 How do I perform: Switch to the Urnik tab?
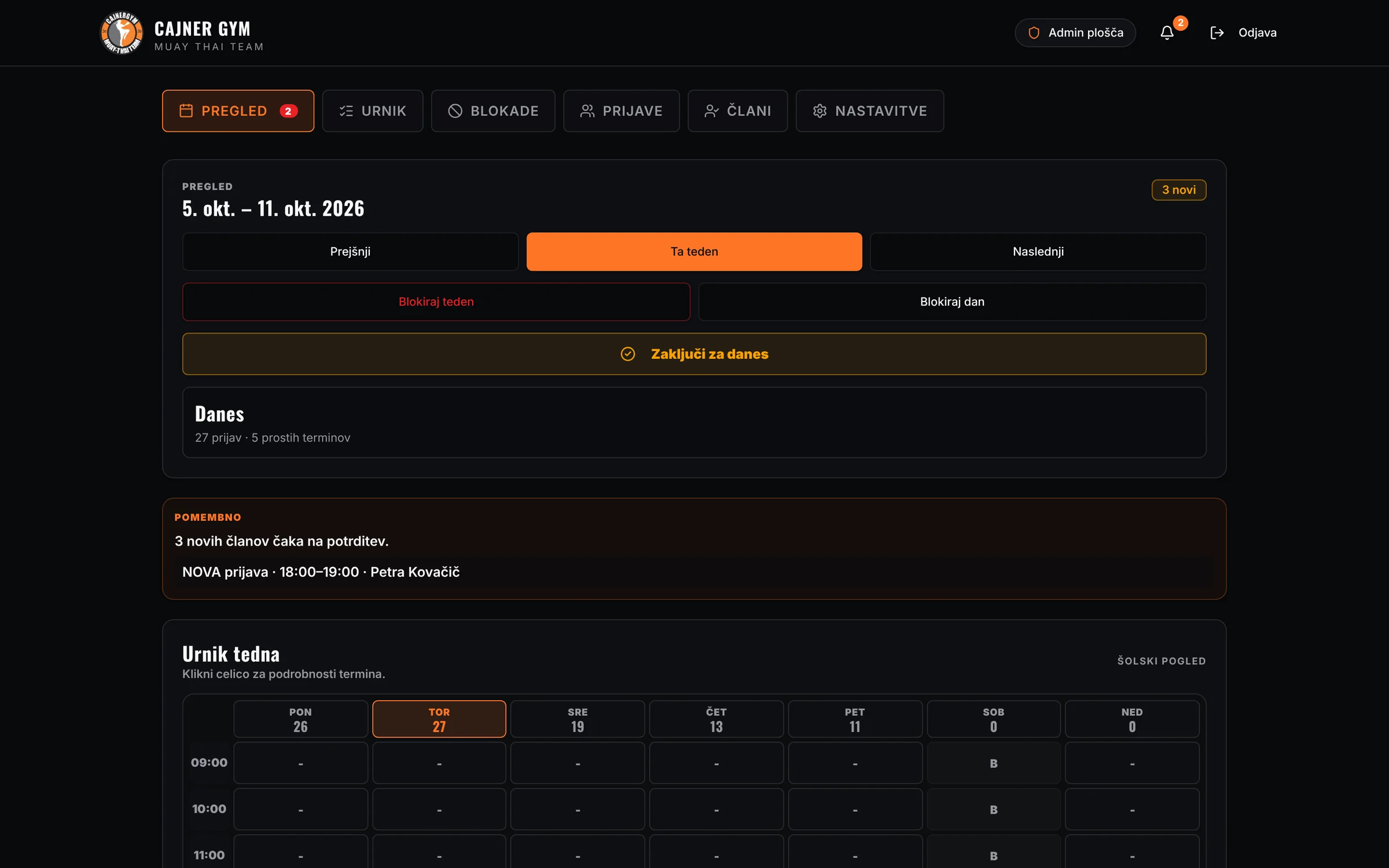[373, 111]
